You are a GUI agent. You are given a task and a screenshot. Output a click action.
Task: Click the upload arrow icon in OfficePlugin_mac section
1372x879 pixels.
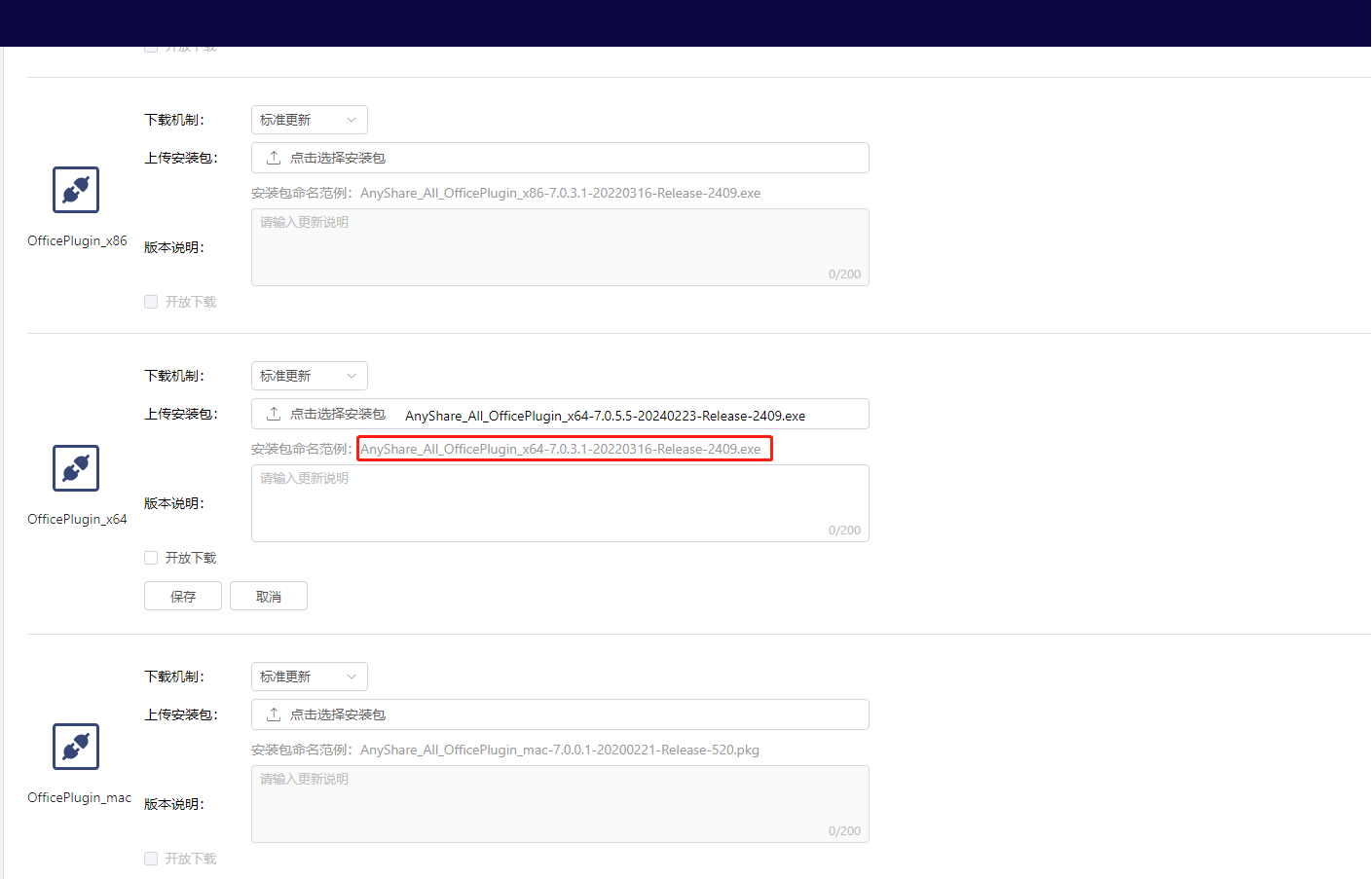273,714
